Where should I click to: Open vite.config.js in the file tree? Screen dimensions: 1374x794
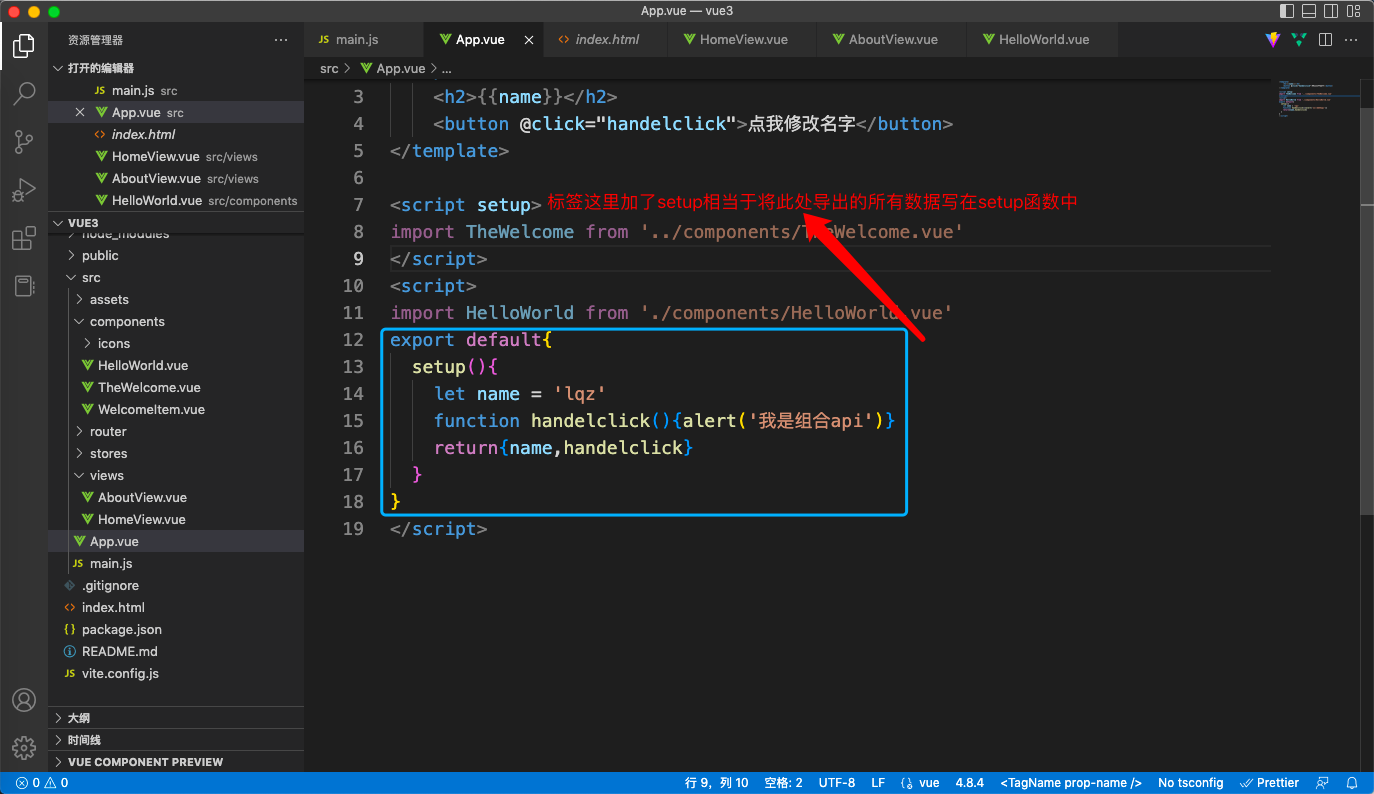coord(176,674)
